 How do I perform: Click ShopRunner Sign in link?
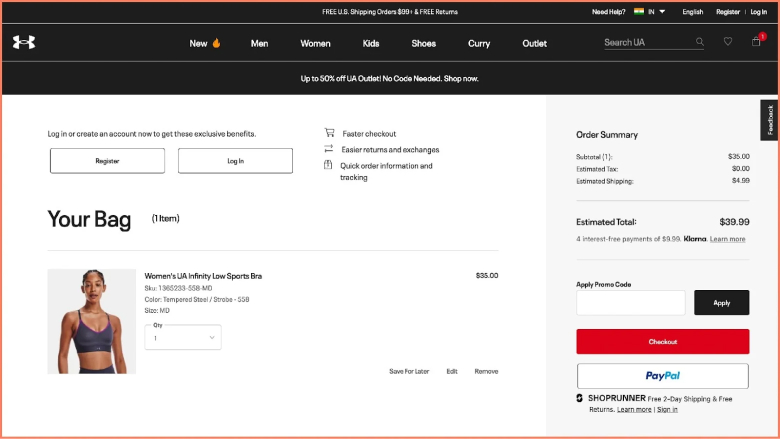coord(667,410)
